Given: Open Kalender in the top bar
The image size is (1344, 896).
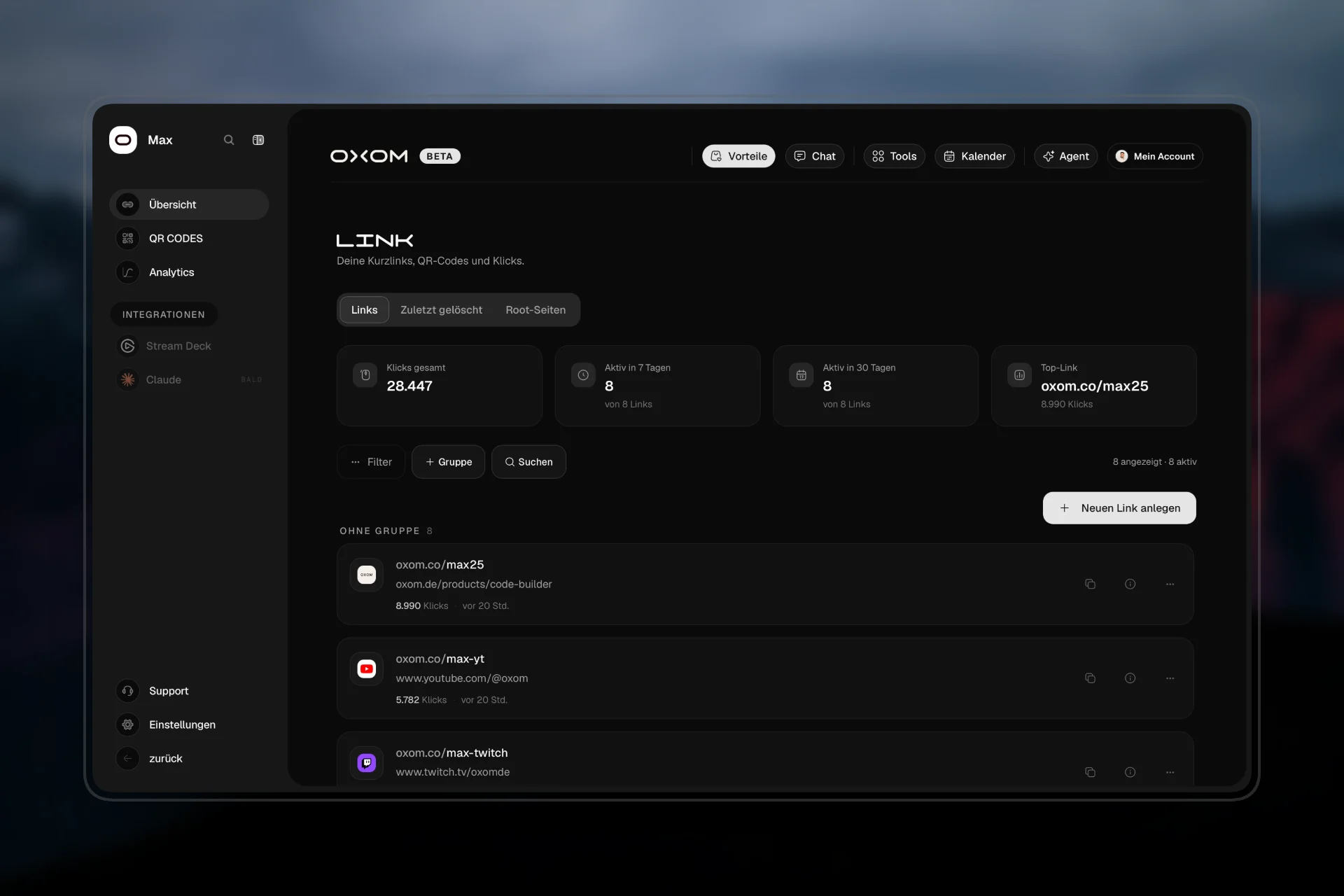Looking at the screenshot, I should point(974,156).
